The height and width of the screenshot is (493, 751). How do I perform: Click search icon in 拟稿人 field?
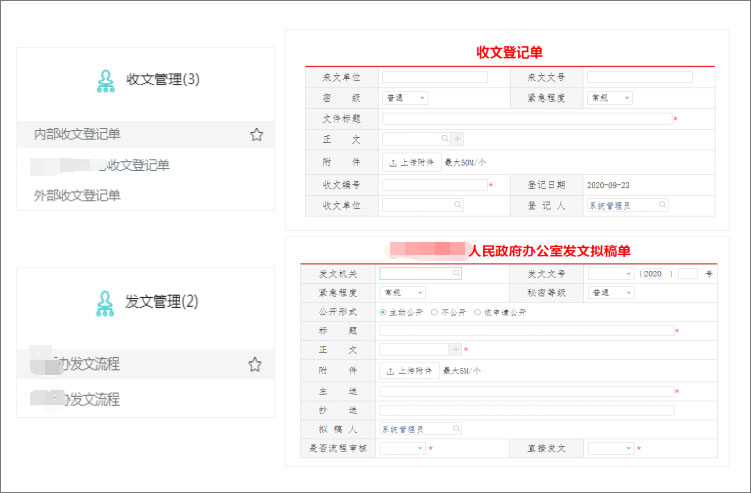[456, 428]
